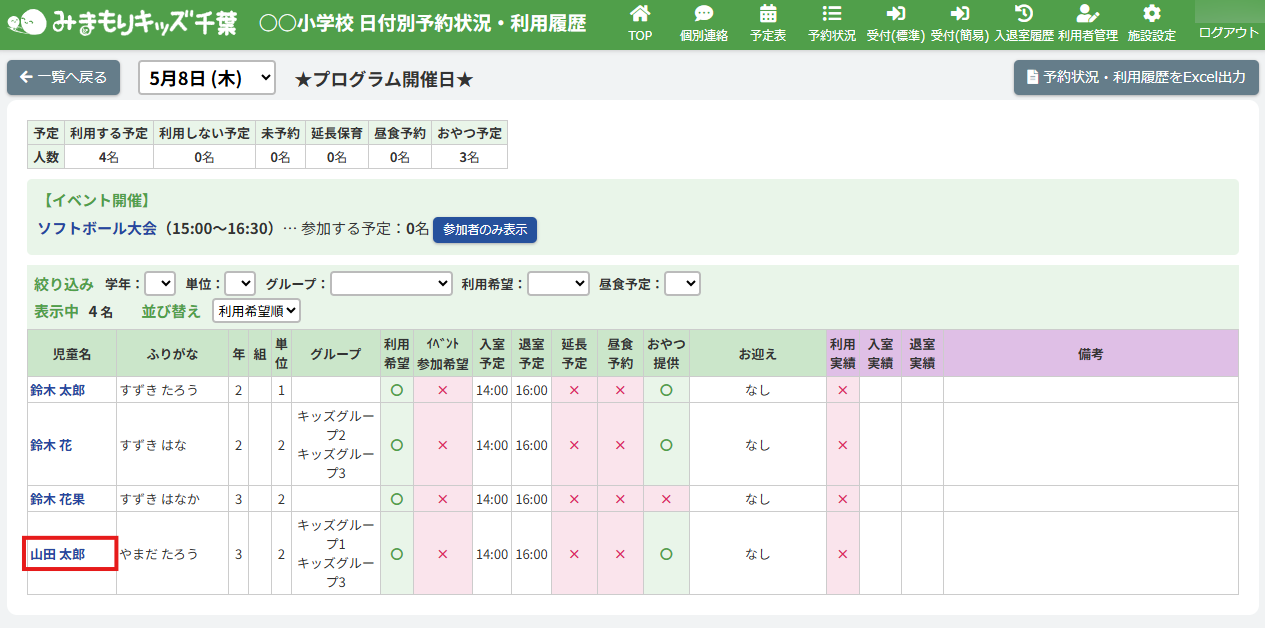Open the ソフトボール大会 event link
1265x628 pixels.
tap(97, 228)
